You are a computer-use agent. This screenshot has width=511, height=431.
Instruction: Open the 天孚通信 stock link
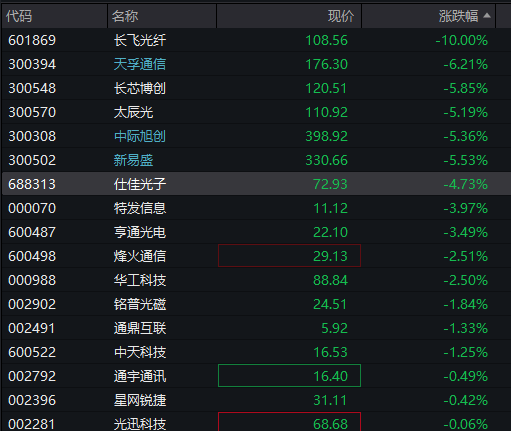point(140,64)
